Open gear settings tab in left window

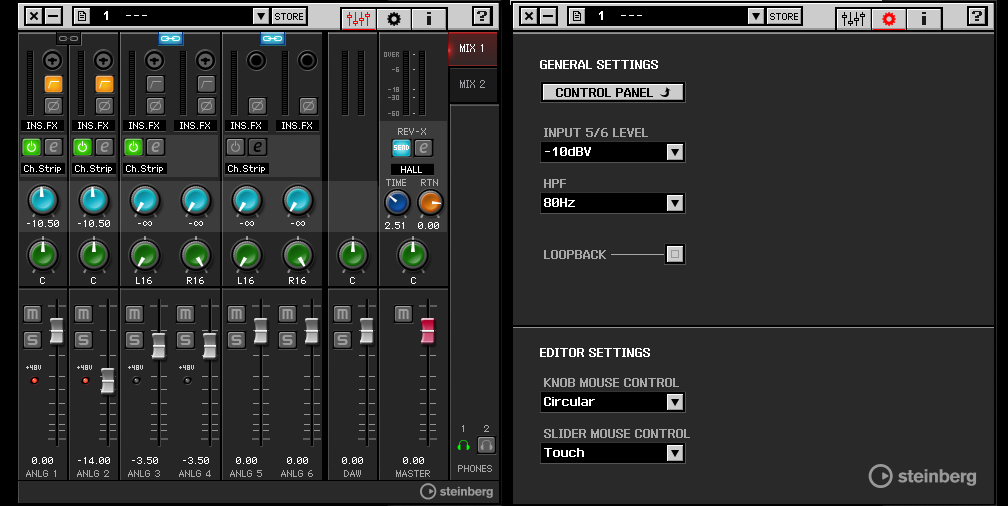tap(393, 18)
